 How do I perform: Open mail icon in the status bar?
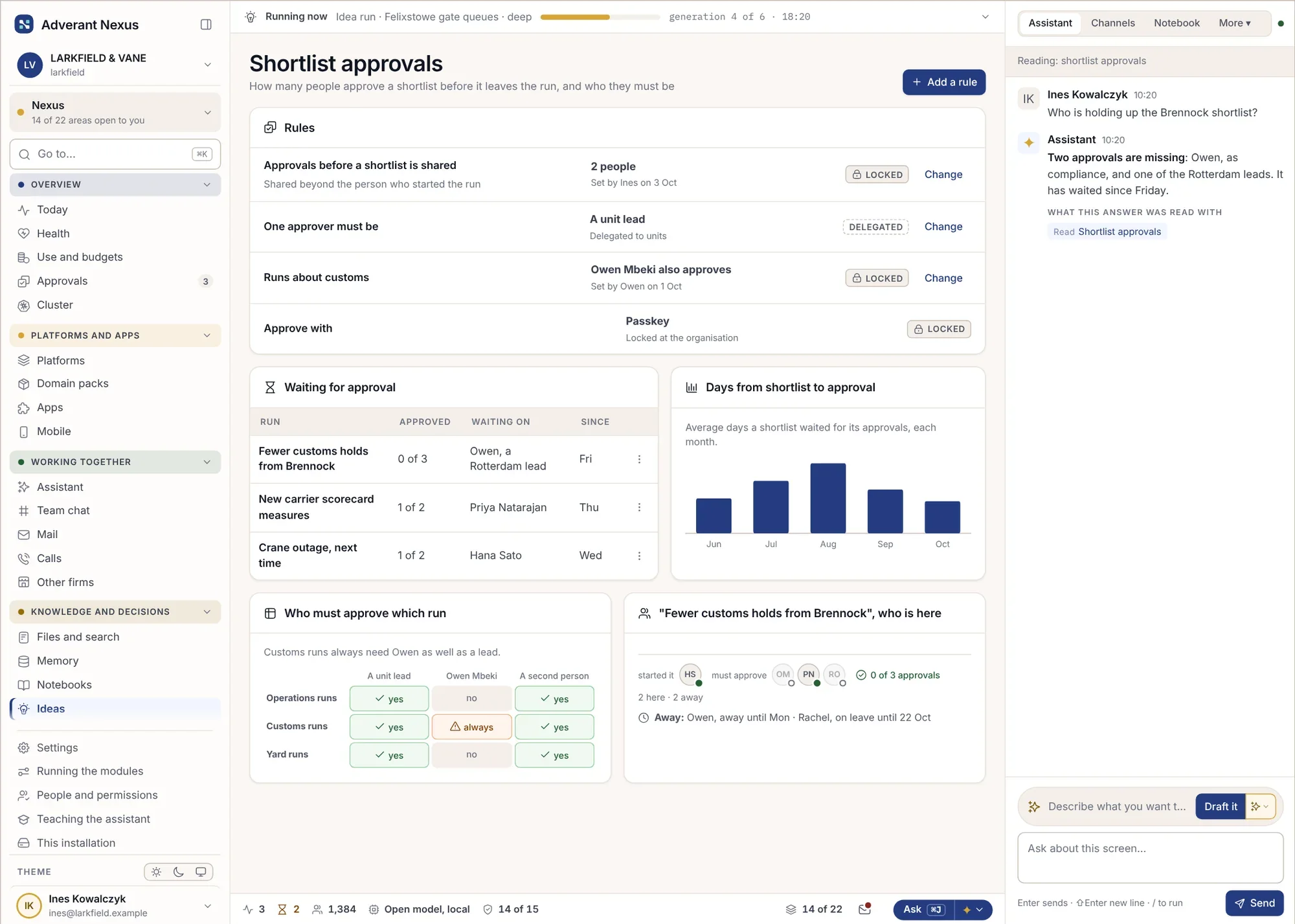coord(864,909)
